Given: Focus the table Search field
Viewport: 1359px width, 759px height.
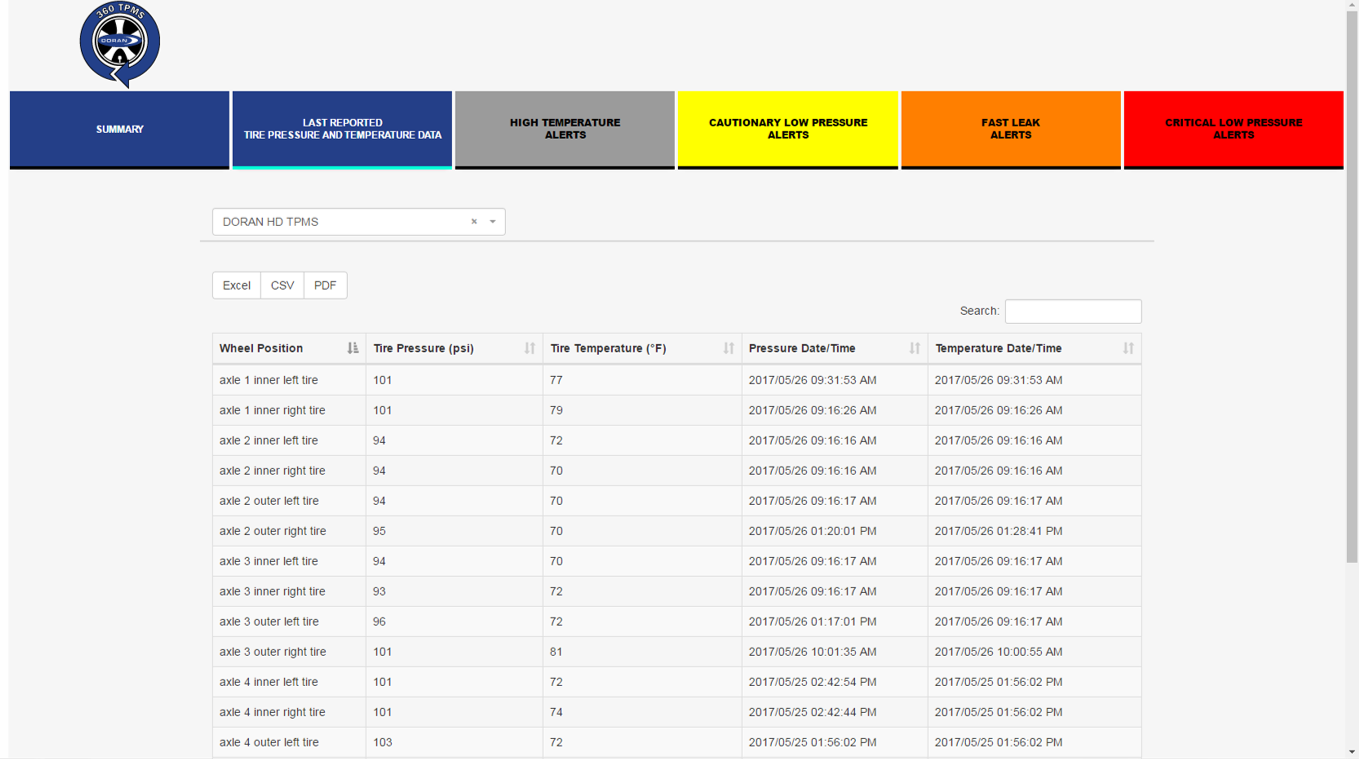Looking at the screenshot, I should pos(1073,311).
